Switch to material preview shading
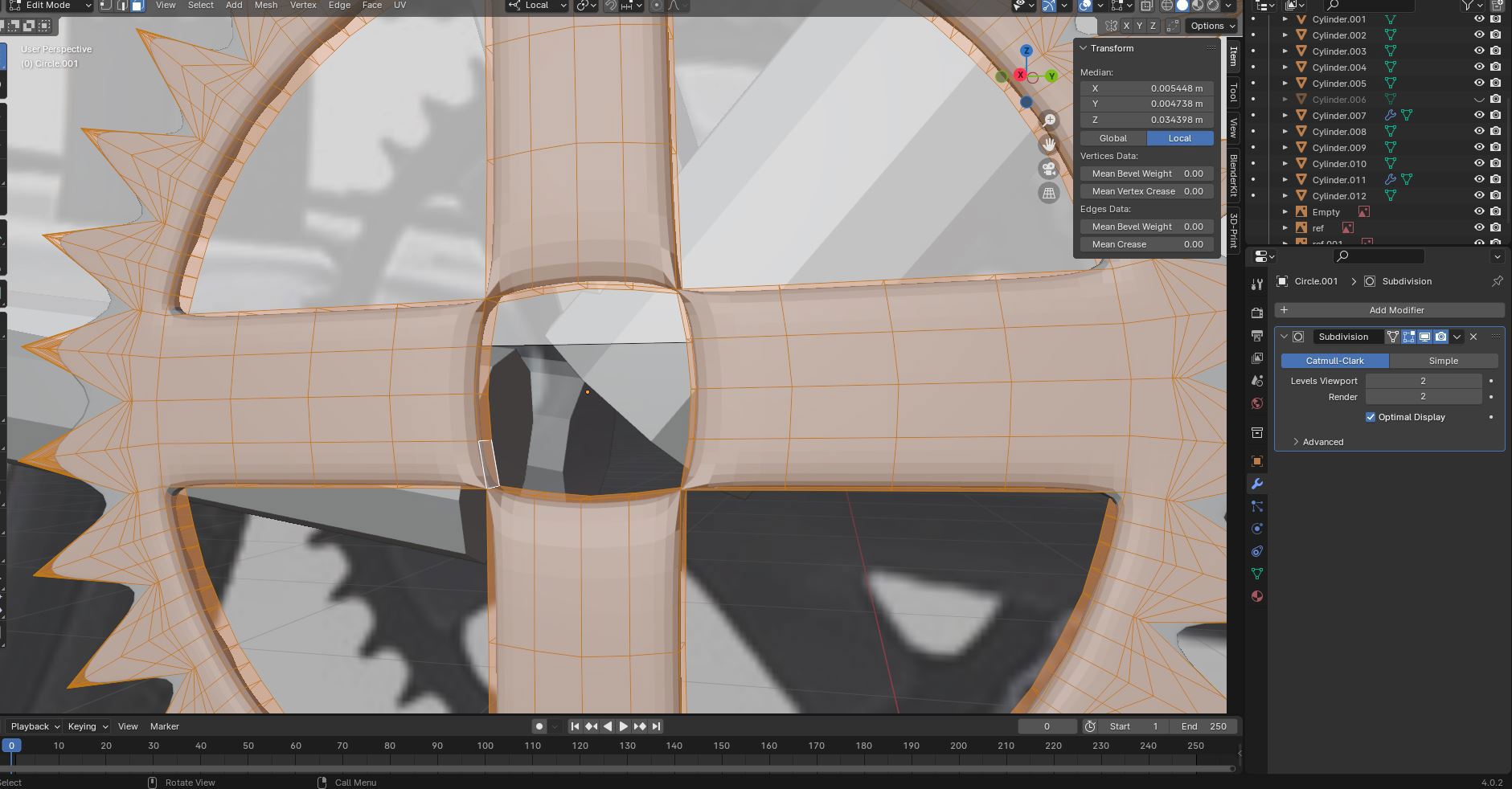Screen dimensions: 1512x789 1198,5
